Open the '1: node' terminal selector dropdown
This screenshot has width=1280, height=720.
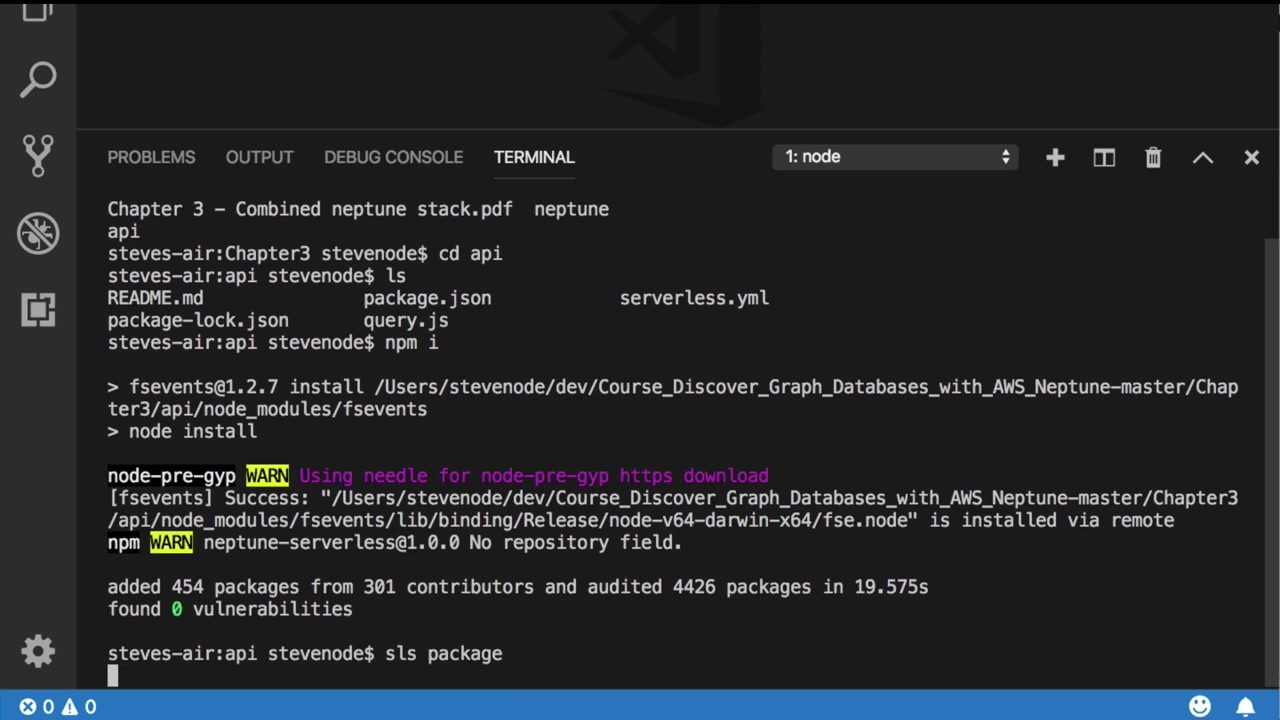tap(895, 157)
